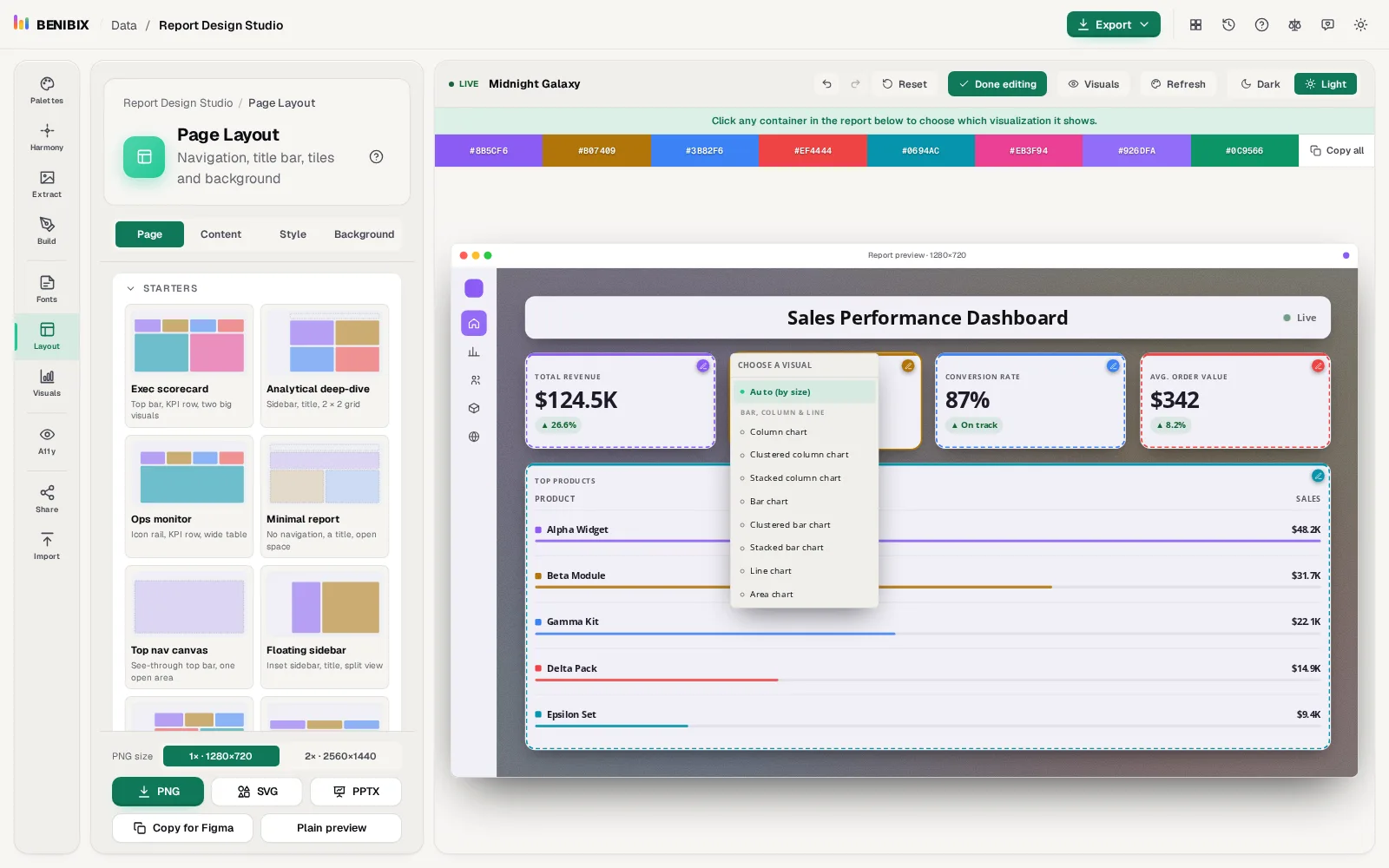This screenshot has height=868, width=1389.
Task: Click the help question mark in header
Action: [x=1261, y=25]
